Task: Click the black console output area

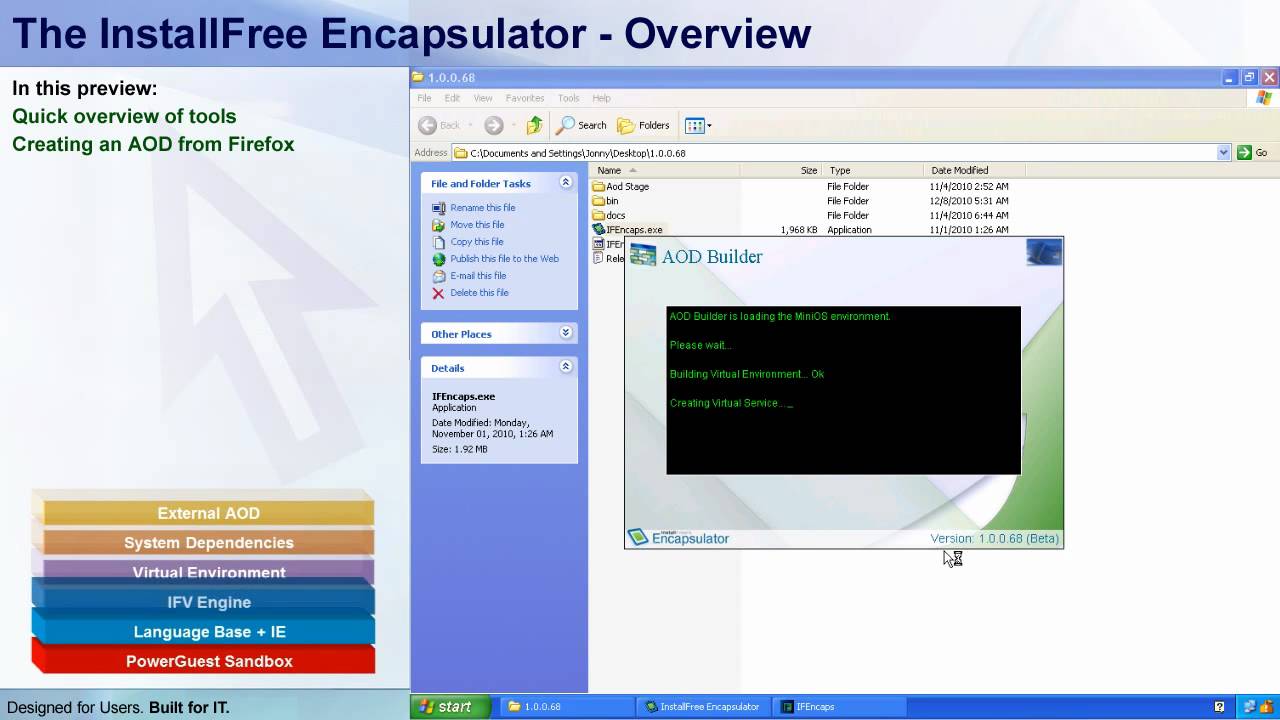Action: pyautogui.click(x=843, y=390)
